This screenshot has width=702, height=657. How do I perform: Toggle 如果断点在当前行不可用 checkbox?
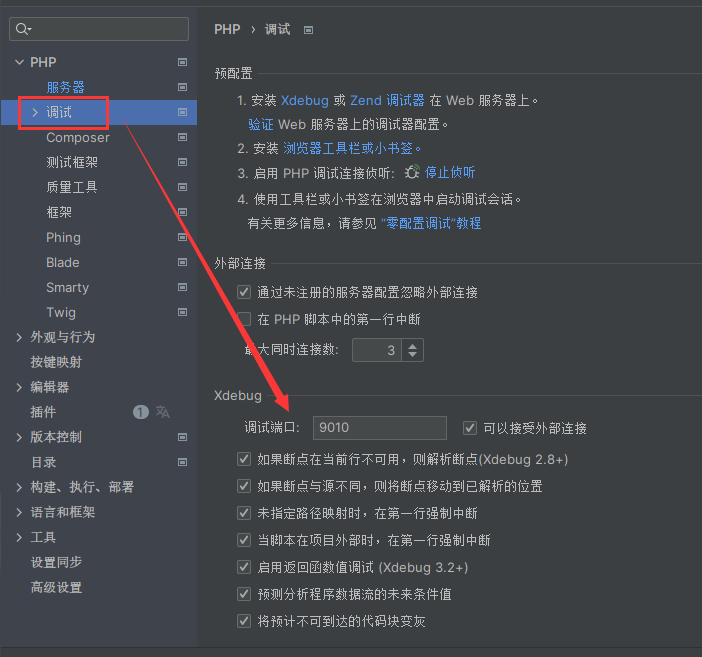[x=244, y=459]
